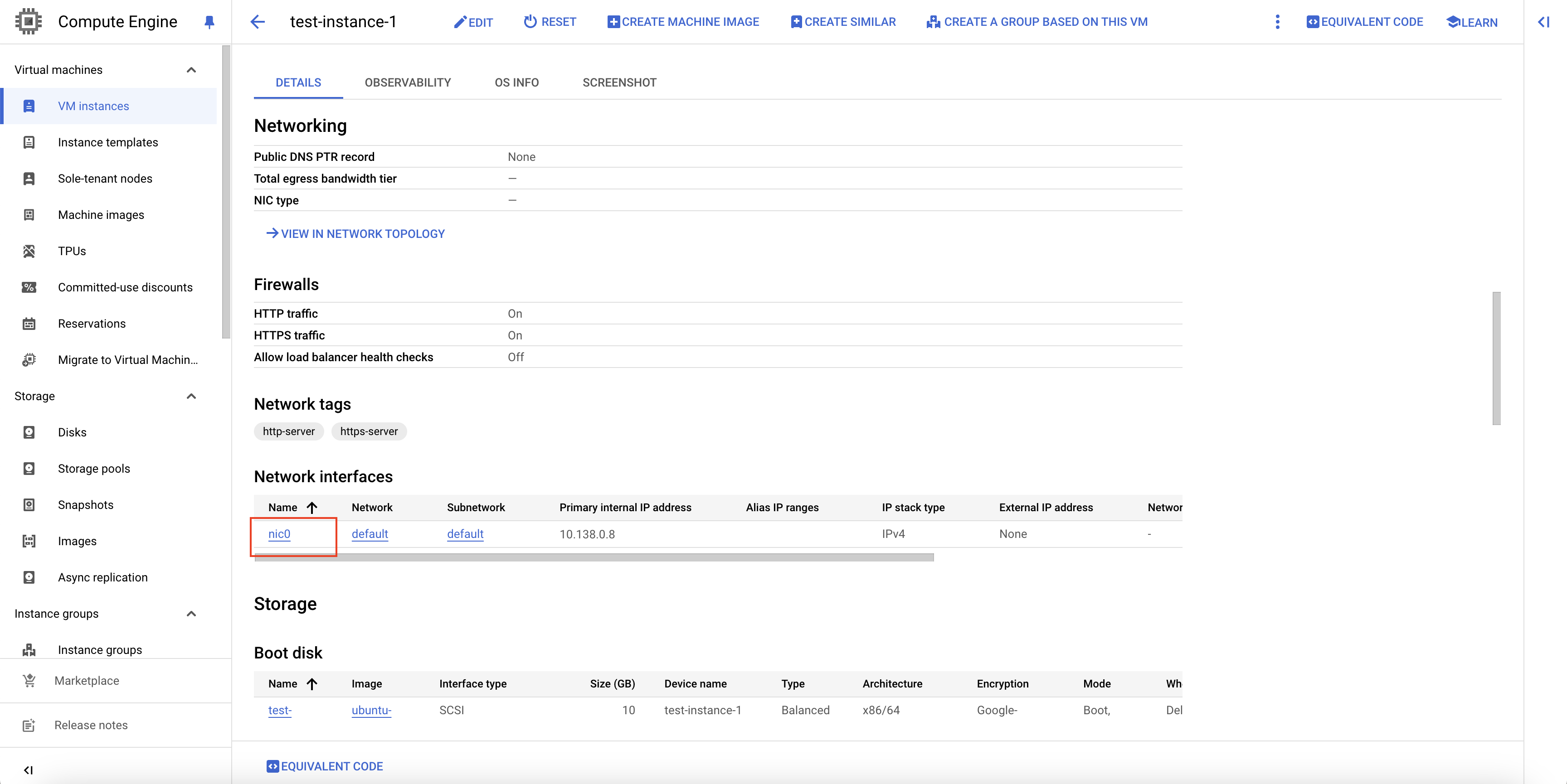Click the Migrate to Virtual Machines icon

pos(29,360)
